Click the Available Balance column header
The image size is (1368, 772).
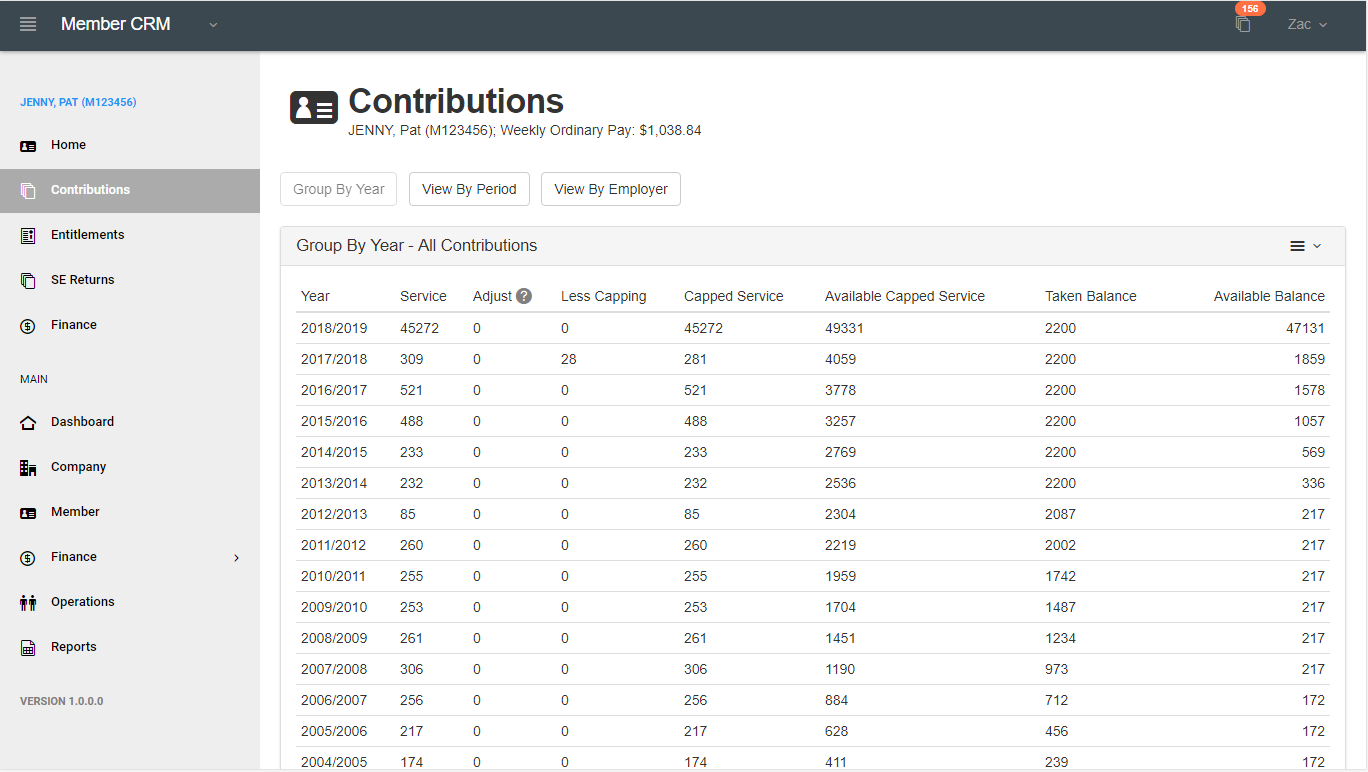tap(1269, 296)
